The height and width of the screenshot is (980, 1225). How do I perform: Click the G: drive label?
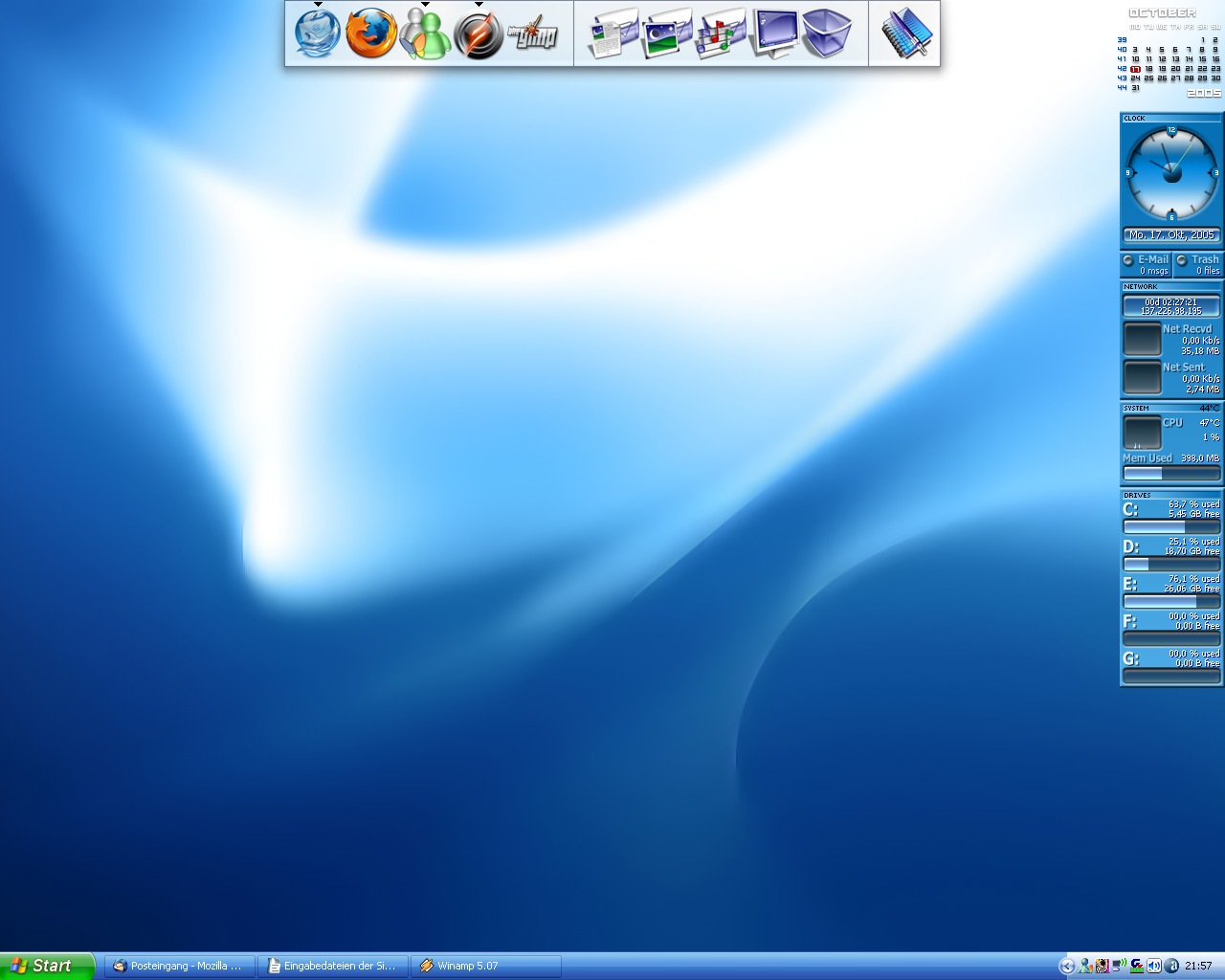(x=1131, y=658)
